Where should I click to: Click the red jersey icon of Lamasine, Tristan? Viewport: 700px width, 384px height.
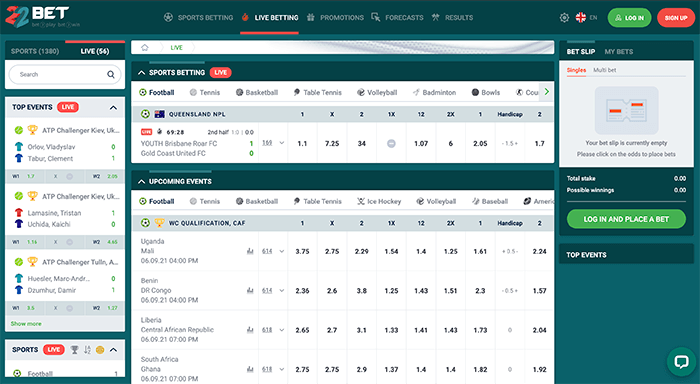(19, 213)
